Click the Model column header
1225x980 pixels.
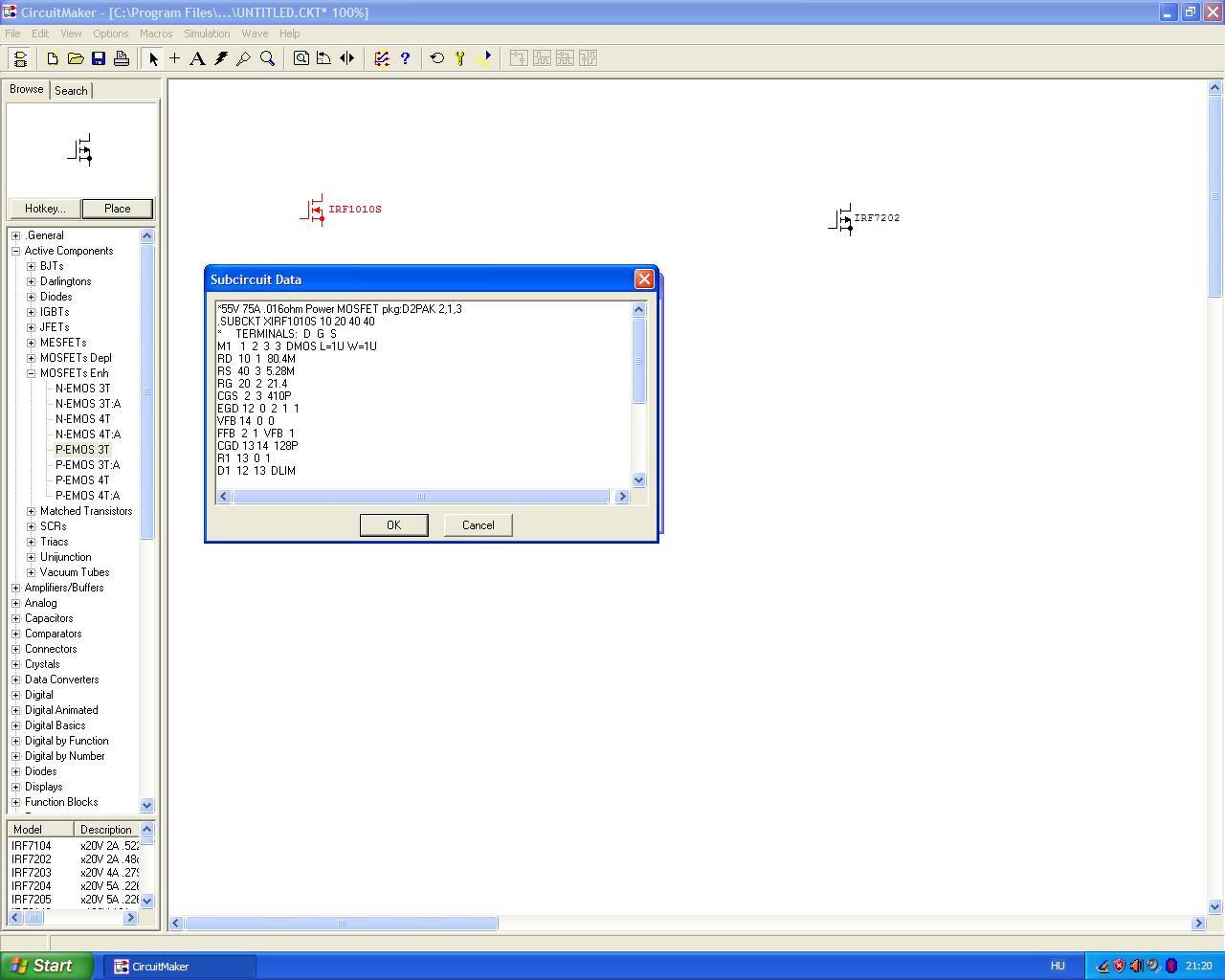coord(40,830)
